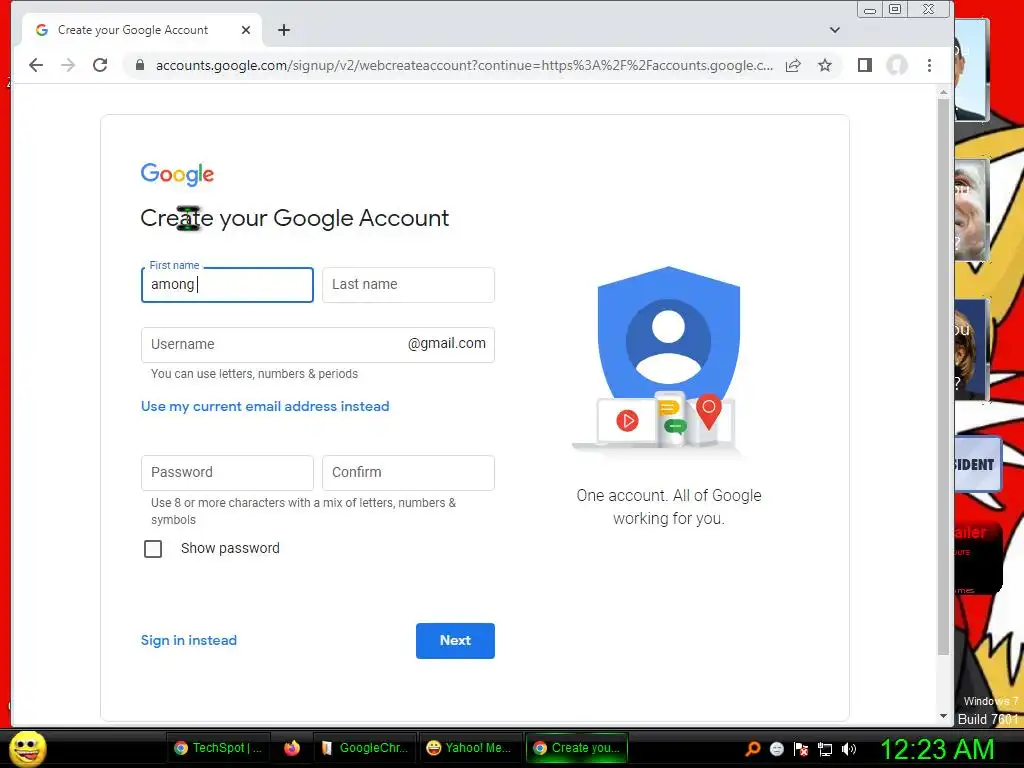Click the password requirements hint text
Image resolution: width=1024 pixels, height=768 pixels.
[303, 511]
